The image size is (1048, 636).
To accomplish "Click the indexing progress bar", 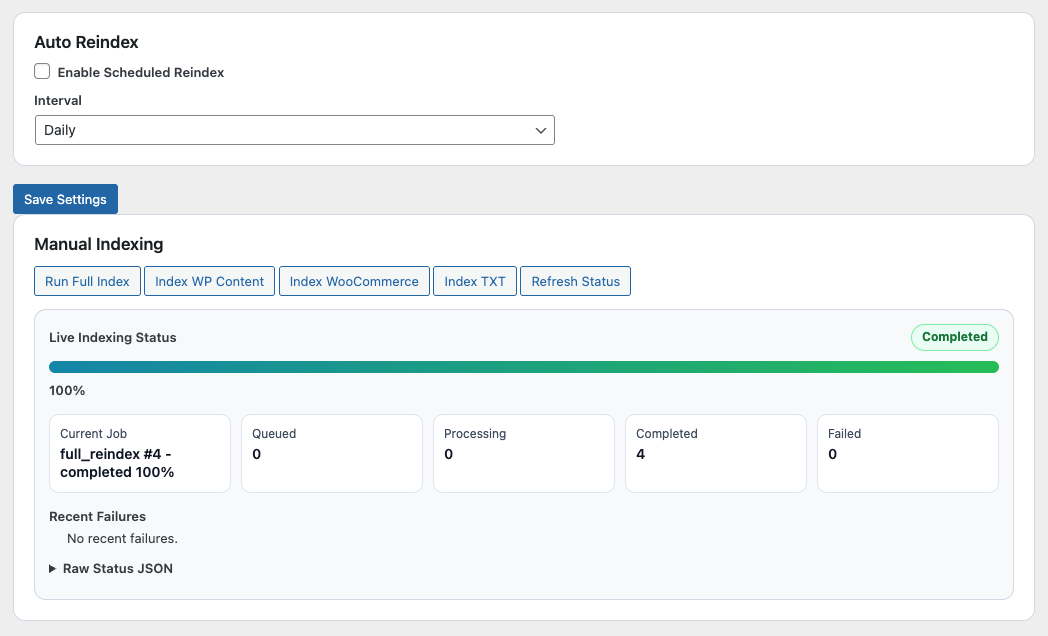I will [x=524, y=367].
